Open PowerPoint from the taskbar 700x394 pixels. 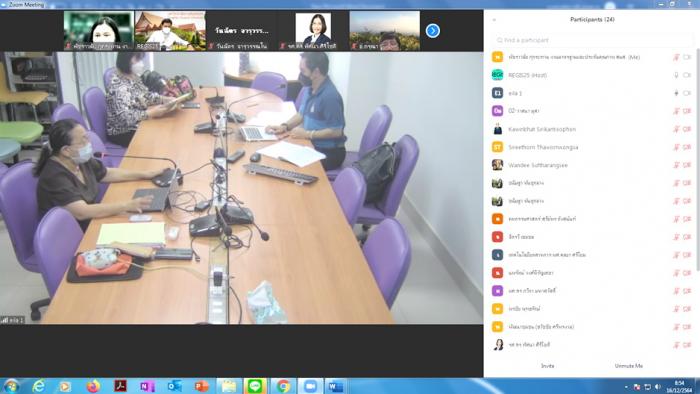pyautogui.click(x=201, y=386)
